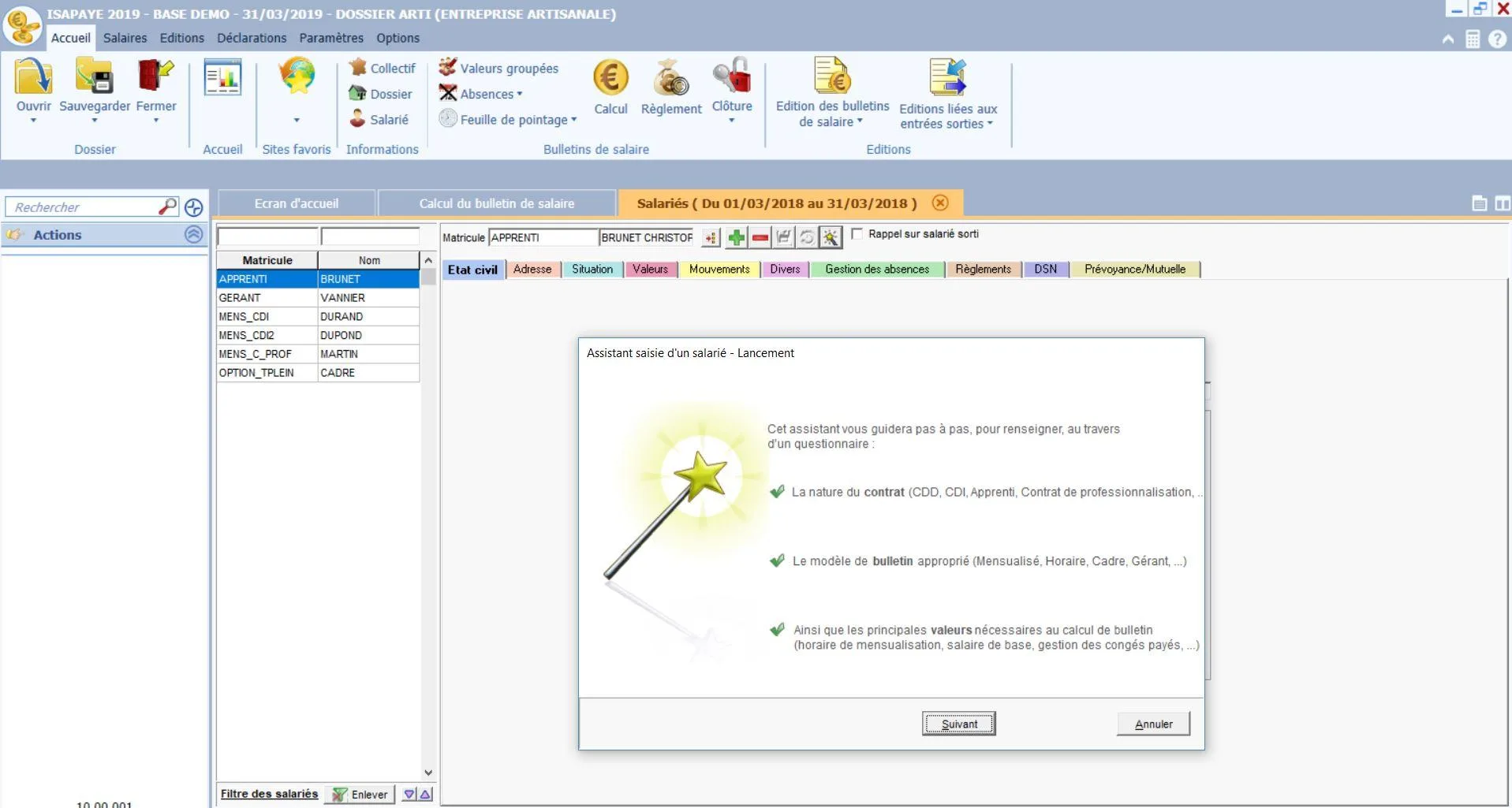Viewport: 1512px width, 808px height.
Task: Expand the Sites favoris dropdown arrow
Action: pos(297,121)
